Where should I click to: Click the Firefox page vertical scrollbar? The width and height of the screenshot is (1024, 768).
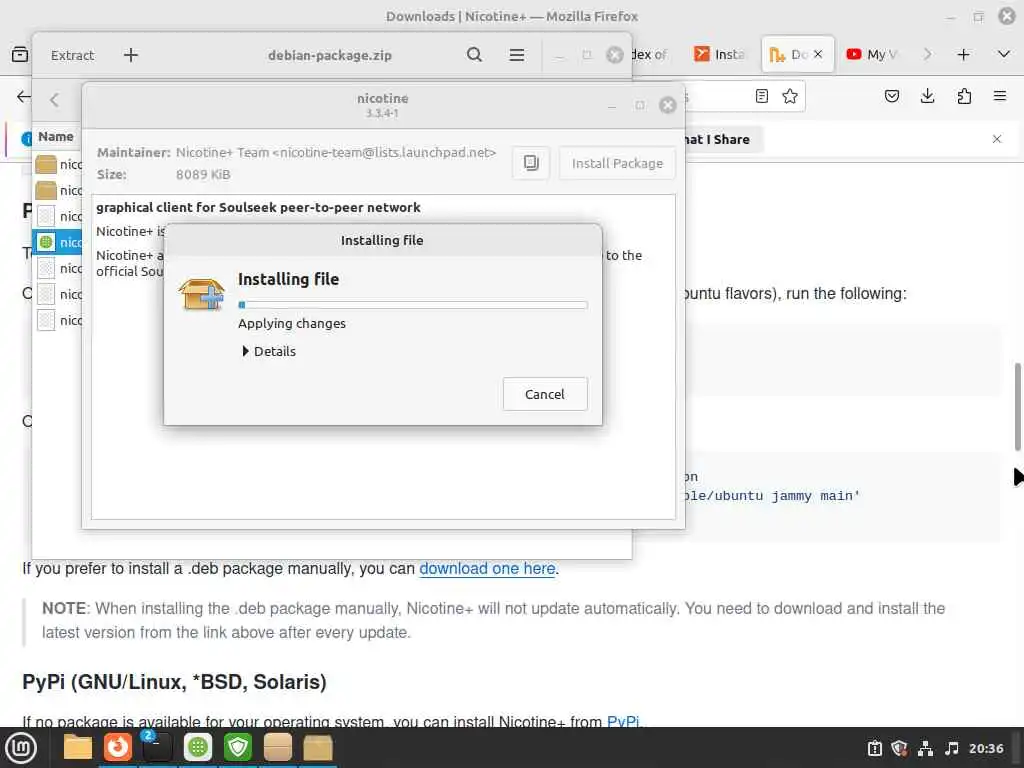point(1017,406)
